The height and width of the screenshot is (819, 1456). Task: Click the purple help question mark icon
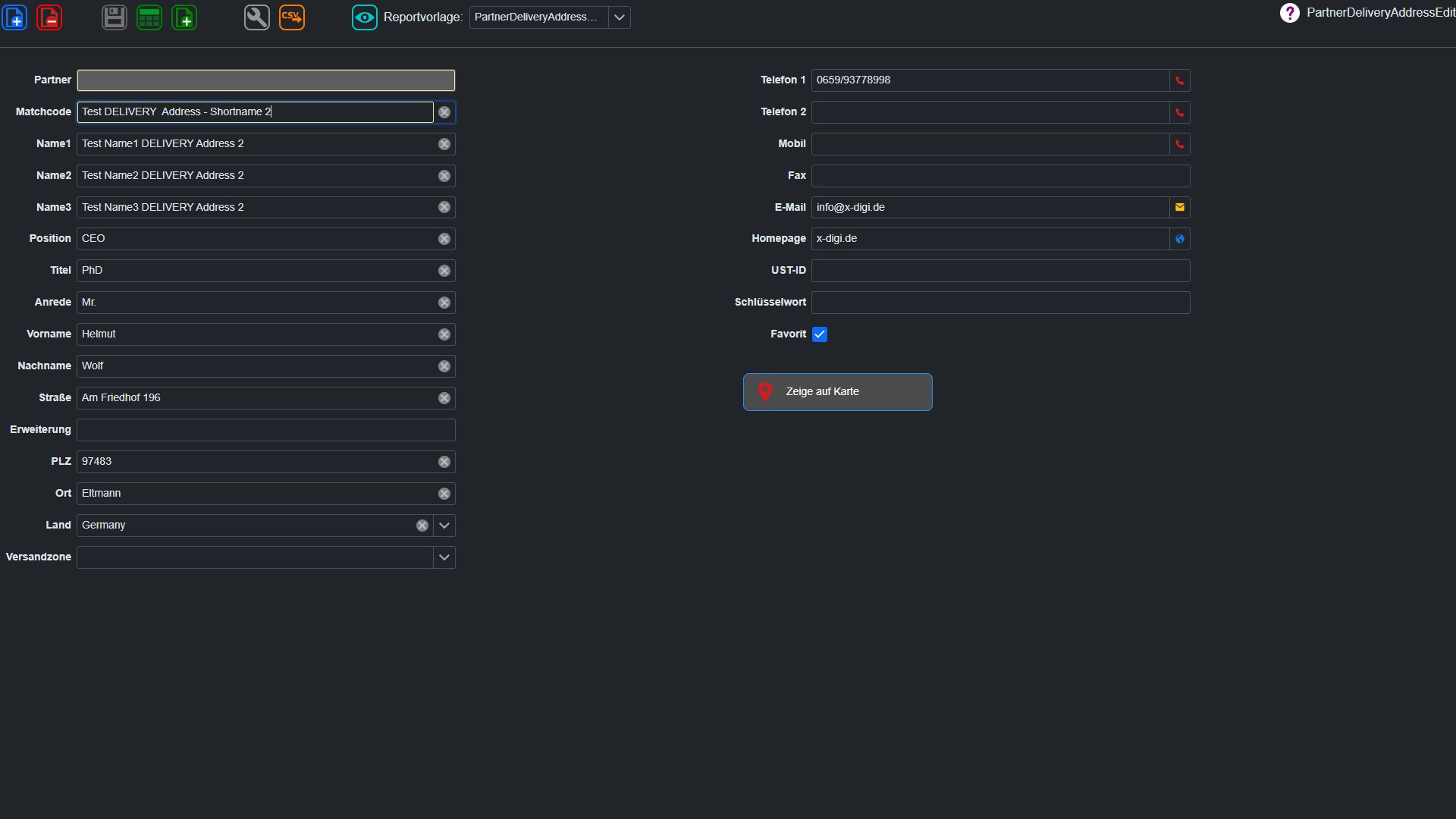[1289, 13]
